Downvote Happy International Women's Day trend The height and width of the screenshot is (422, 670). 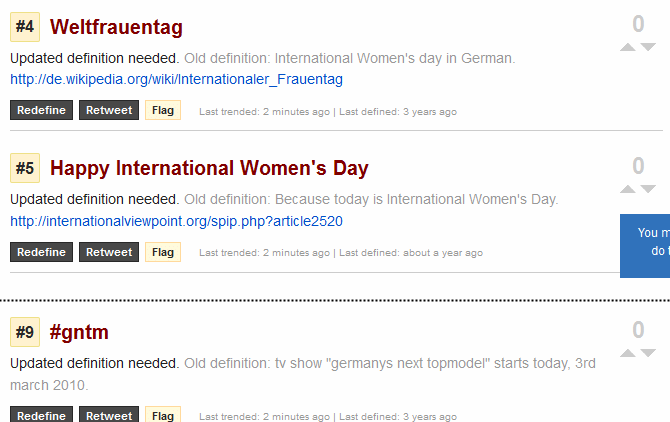tap(649, 189)
